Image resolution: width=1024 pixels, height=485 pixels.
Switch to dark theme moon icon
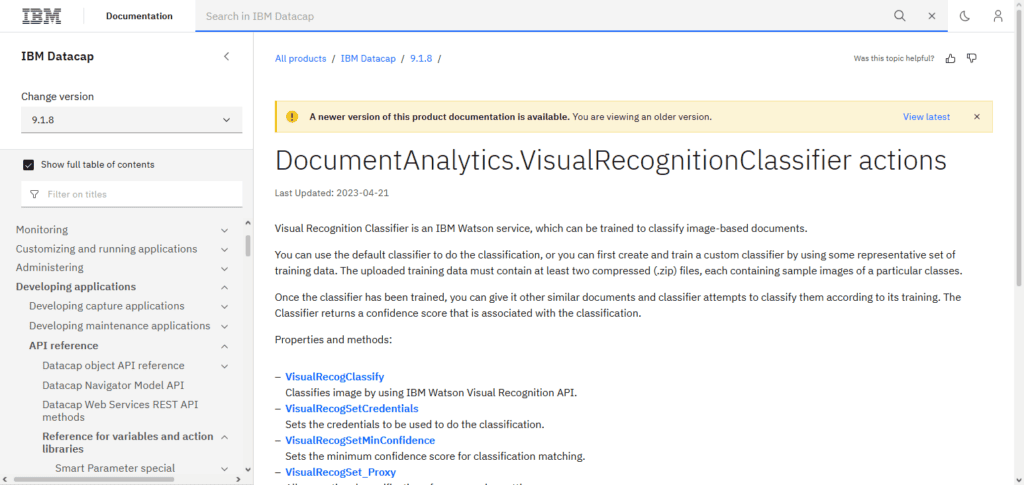coord(965,16)
